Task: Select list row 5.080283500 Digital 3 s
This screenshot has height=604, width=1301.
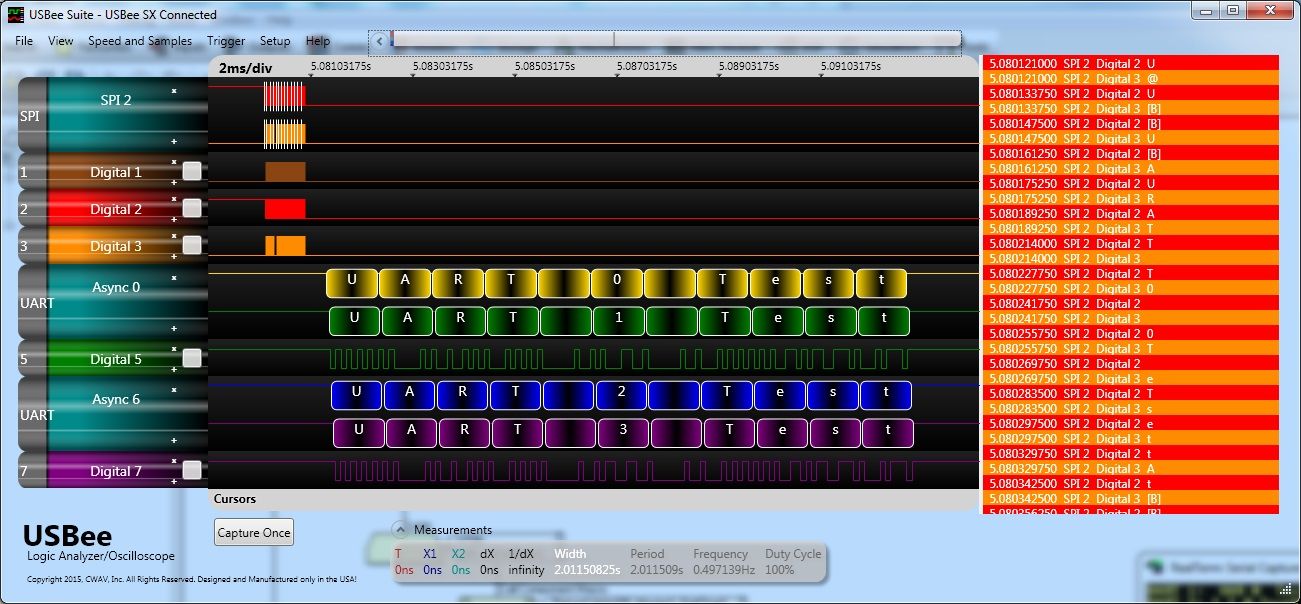Action: click(x=1132, y=408)
